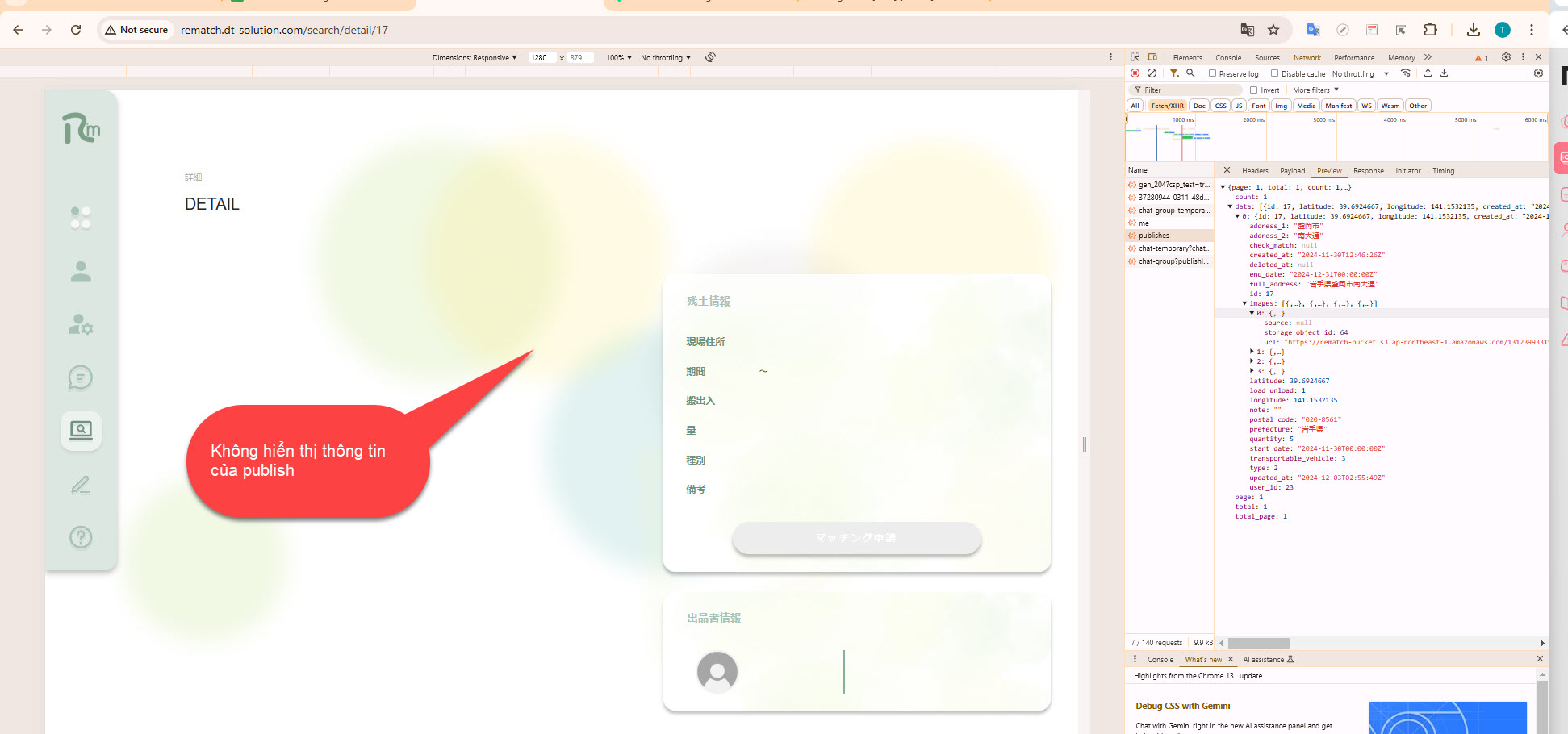This screenshot has height=734, width=1568.
Task: Expand the More filters dropdown
Action: [1315, 90]
